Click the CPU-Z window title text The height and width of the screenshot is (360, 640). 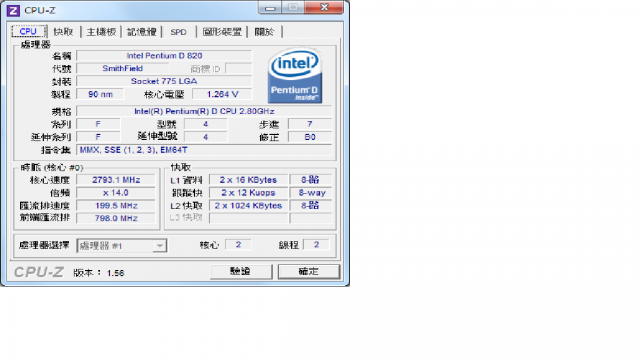[x=40, y=11]
